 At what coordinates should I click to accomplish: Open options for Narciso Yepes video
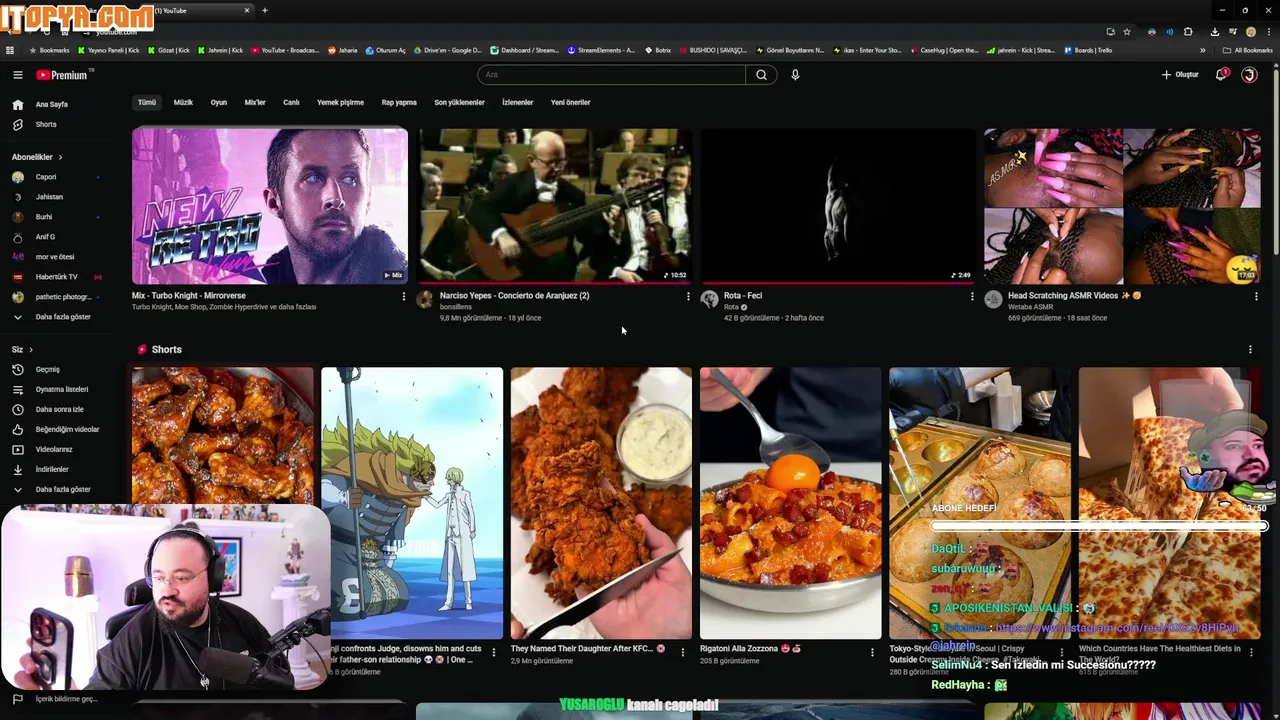[x=688, y=296]
